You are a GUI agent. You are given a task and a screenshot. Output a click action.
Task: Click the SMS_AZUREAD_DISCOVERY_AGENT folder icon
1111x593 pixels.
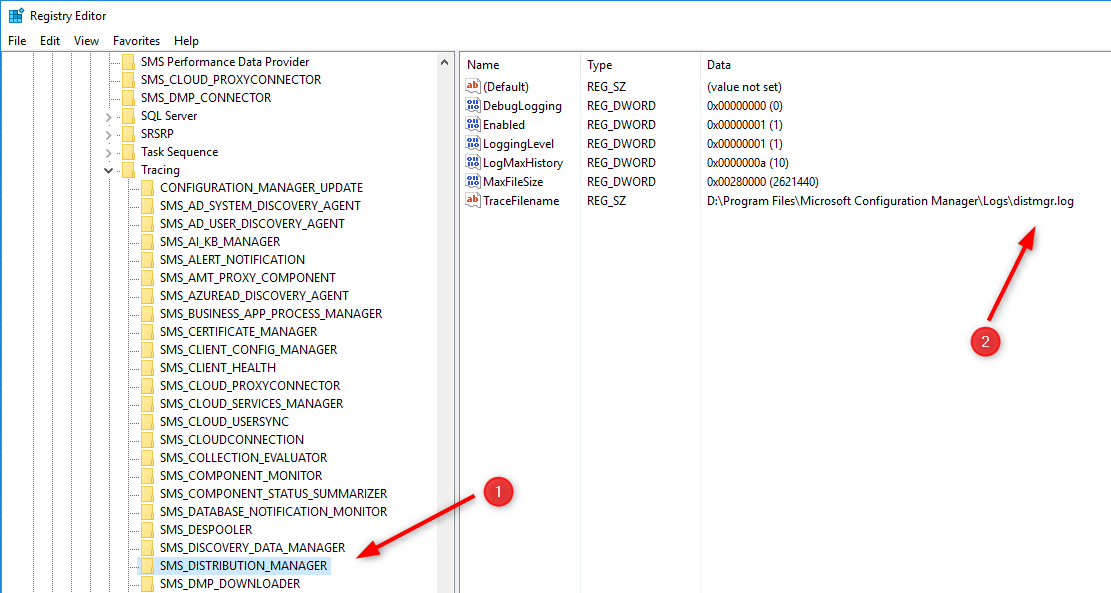pos(147,295)
